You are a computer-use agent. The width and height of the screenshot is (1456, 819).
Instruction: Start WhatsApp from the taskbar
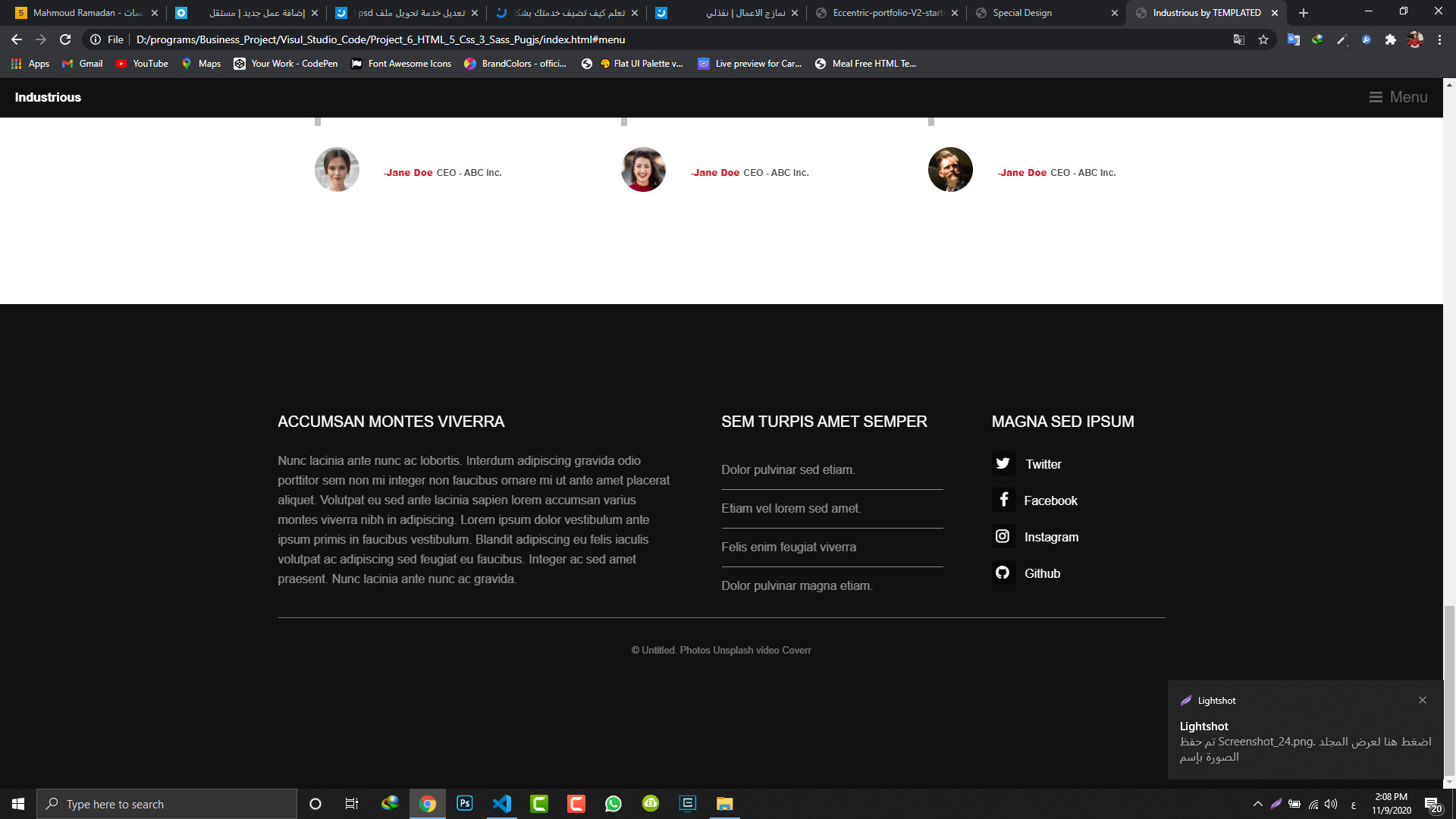[613, 804]
